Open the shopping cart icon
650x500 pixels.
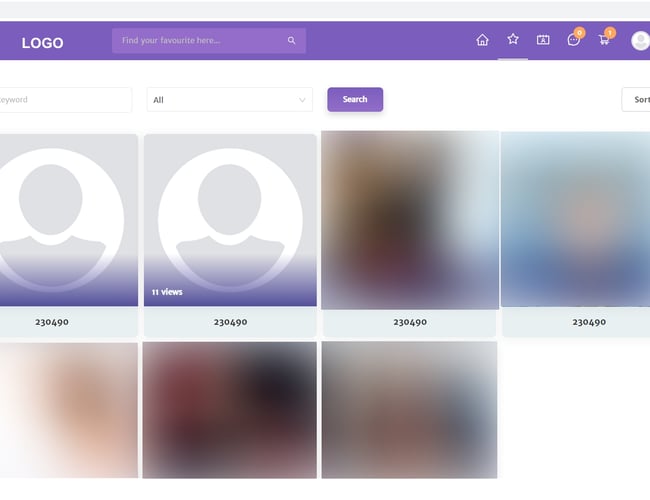[x=604, y=40]
